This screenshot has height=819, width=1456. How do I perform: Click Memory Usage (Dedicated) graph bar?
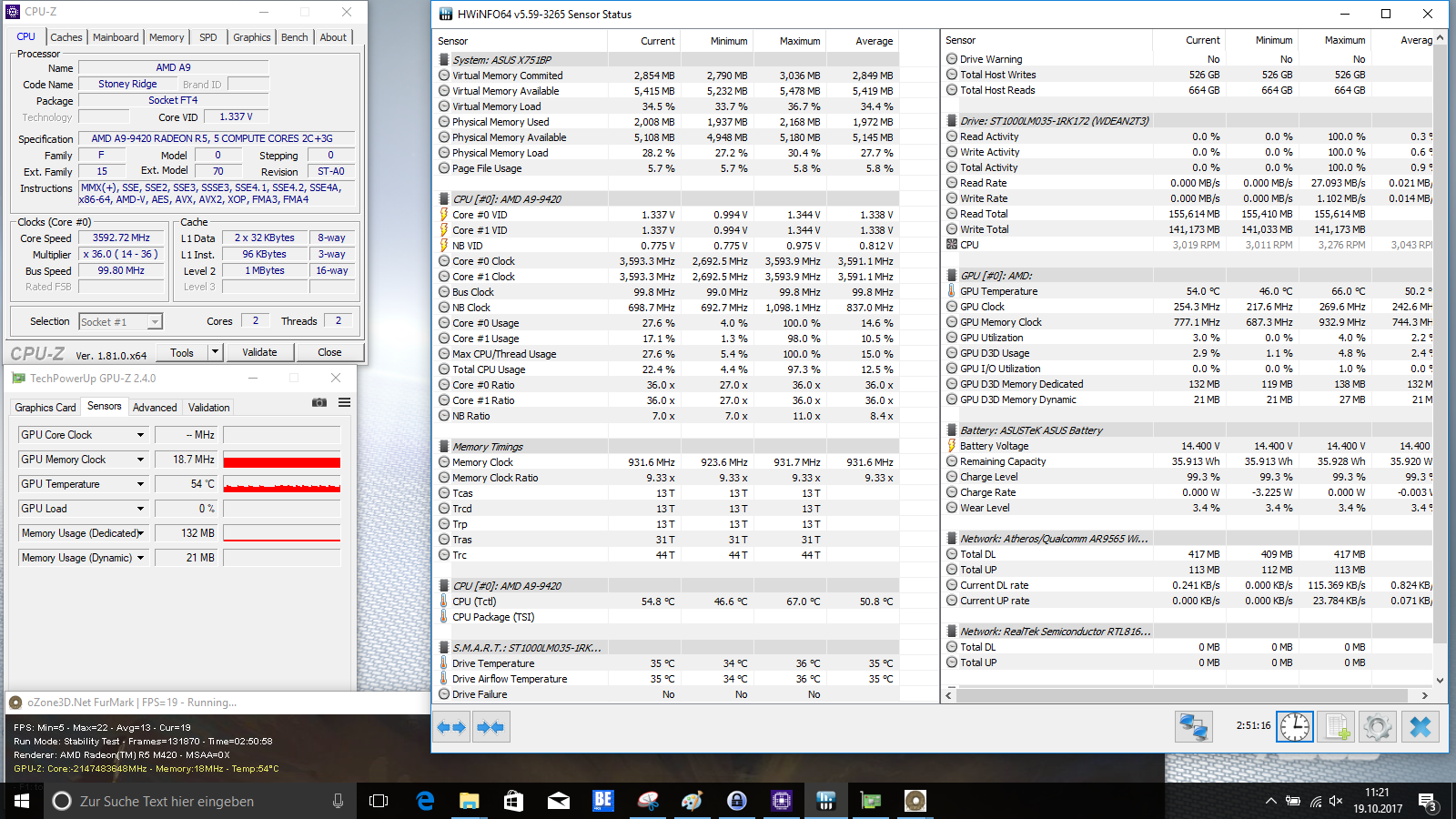pos(282,533)
